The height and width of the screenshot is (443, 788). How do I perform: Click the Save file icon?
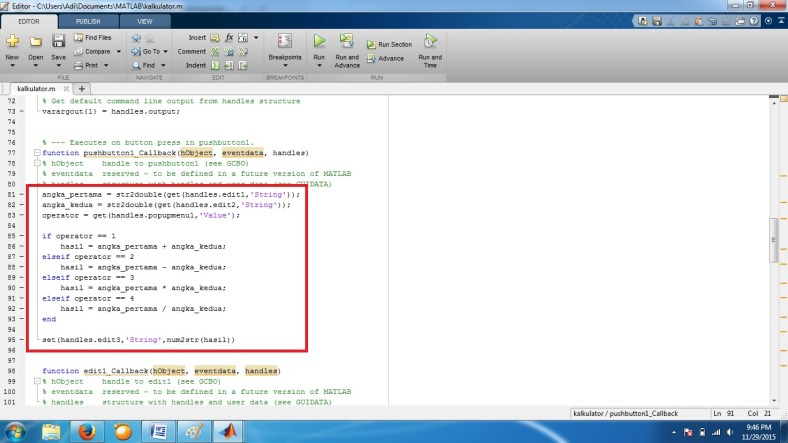(x=58, y=42)
